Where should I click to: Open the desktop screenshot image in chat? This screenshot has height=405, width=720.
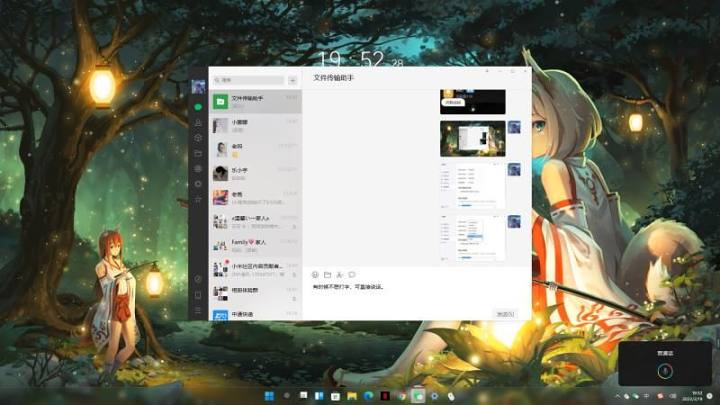[x=472, y=138]
